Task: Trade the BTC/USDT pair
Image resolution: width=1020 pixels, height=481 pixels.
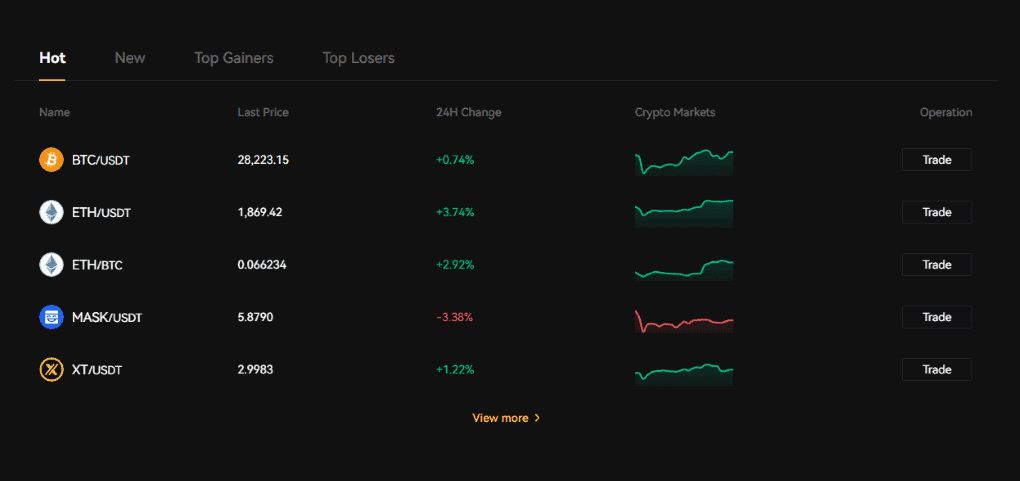Action: (x=937, y=159)
